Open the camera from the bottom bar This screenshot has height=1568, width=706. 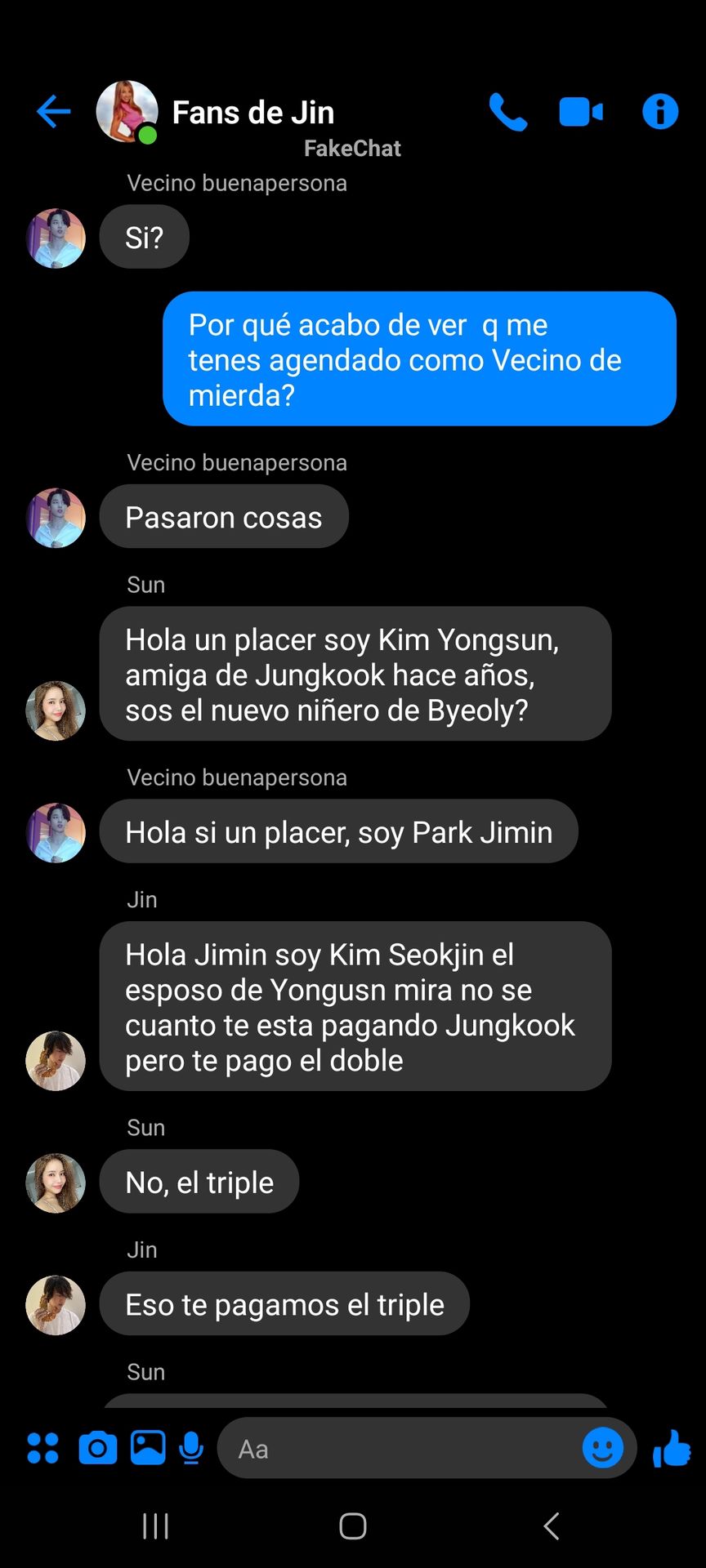pos(97,1448)
